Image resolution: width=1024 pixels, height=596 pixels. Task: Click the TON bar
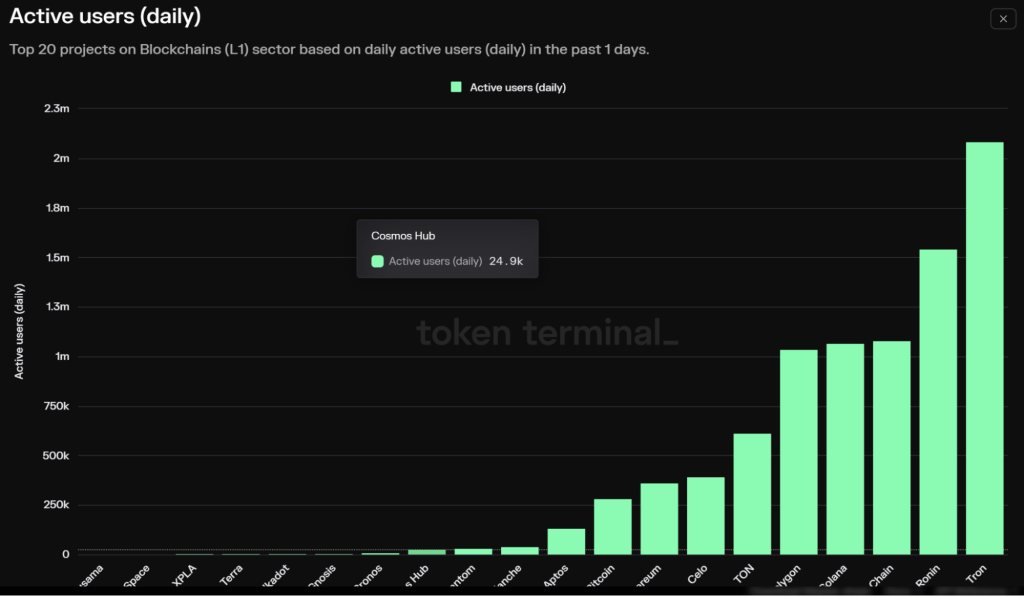(752, 493)
